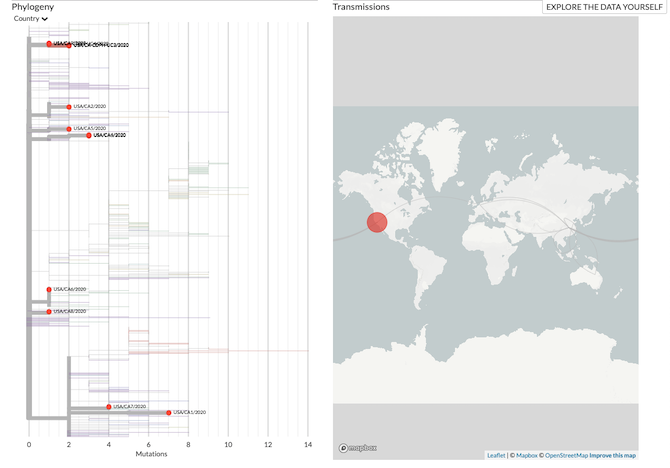Click the red California transmission circle
This screenshot has width=670, height=468.
(377, 223)
